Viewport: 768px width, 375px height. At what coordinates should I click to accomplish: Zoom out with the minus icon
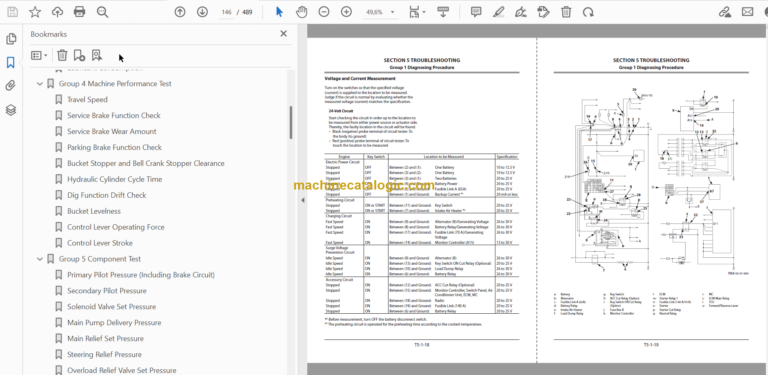[x=324, y=12]
